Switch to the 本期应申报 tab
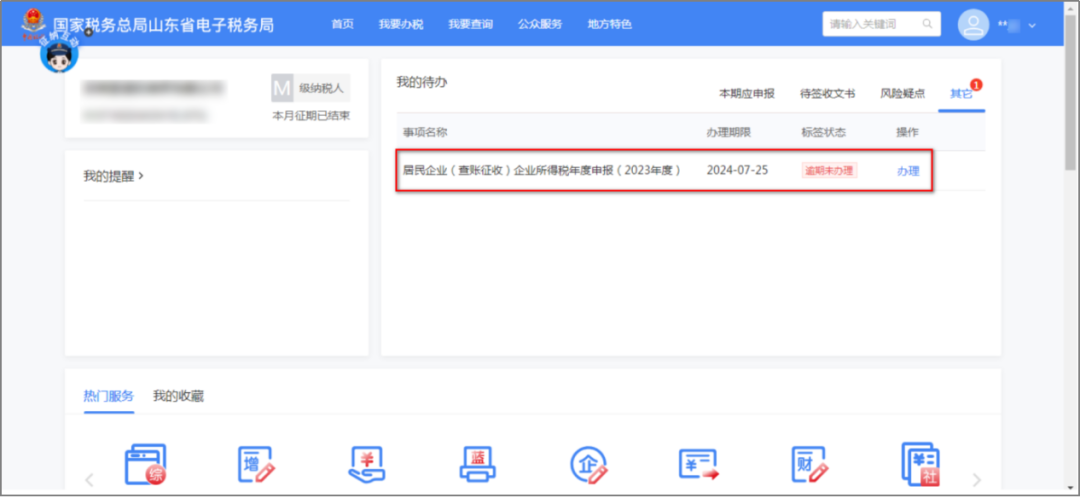This screenshot has width=1080, height=498. (747, 94)
